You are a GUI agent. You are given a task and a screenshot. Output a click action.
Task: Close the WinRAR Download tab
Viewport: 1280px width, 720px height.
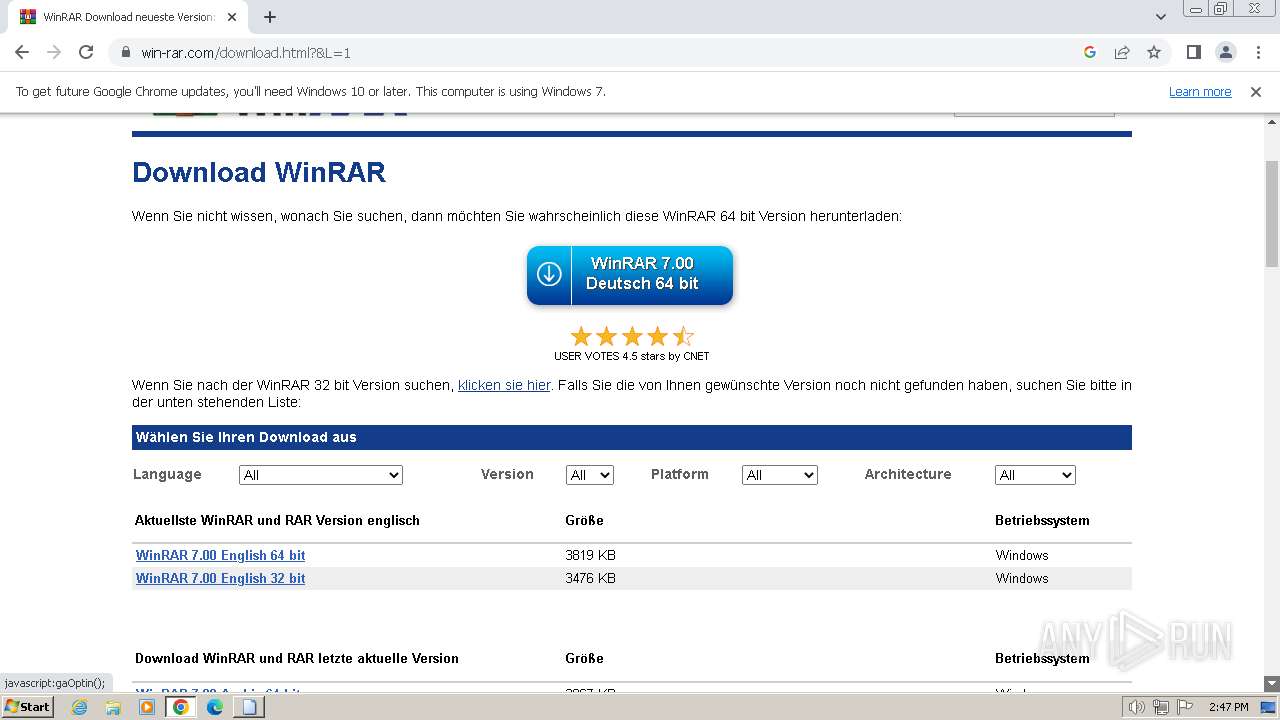[x=232, y=17]
